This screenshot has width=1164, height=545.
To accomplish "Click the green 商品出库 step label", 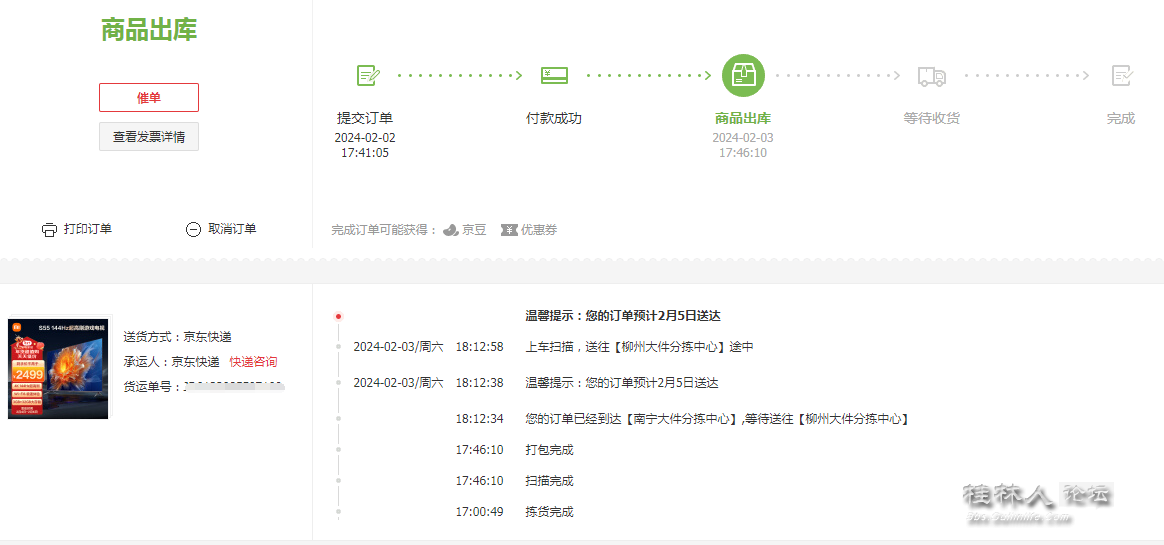I will click(x=743, y=118).
